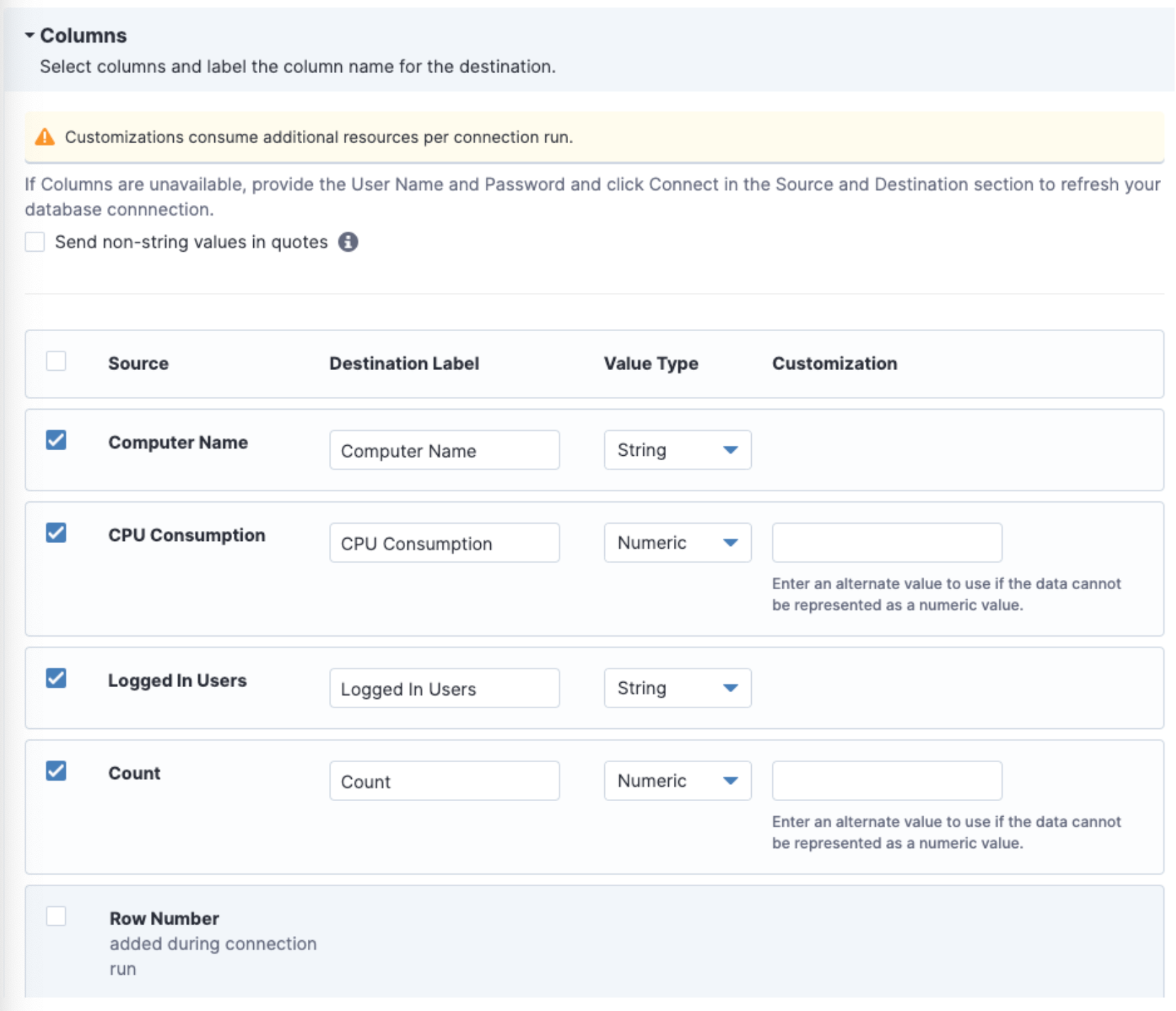This screenshot has height=1011, width=1176.
Task: Uncheck the CPU Consumption column
Action: [x=56, y=532]
